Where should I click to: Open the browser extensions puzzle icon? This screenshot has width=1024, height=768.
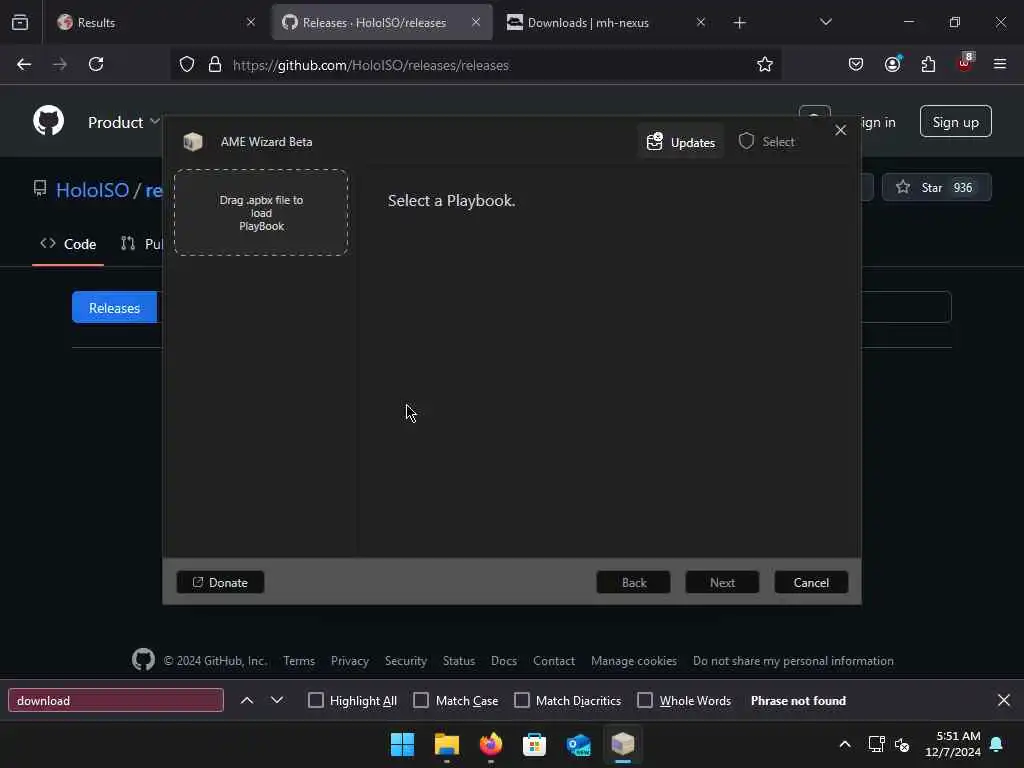(x=928, y=64)
